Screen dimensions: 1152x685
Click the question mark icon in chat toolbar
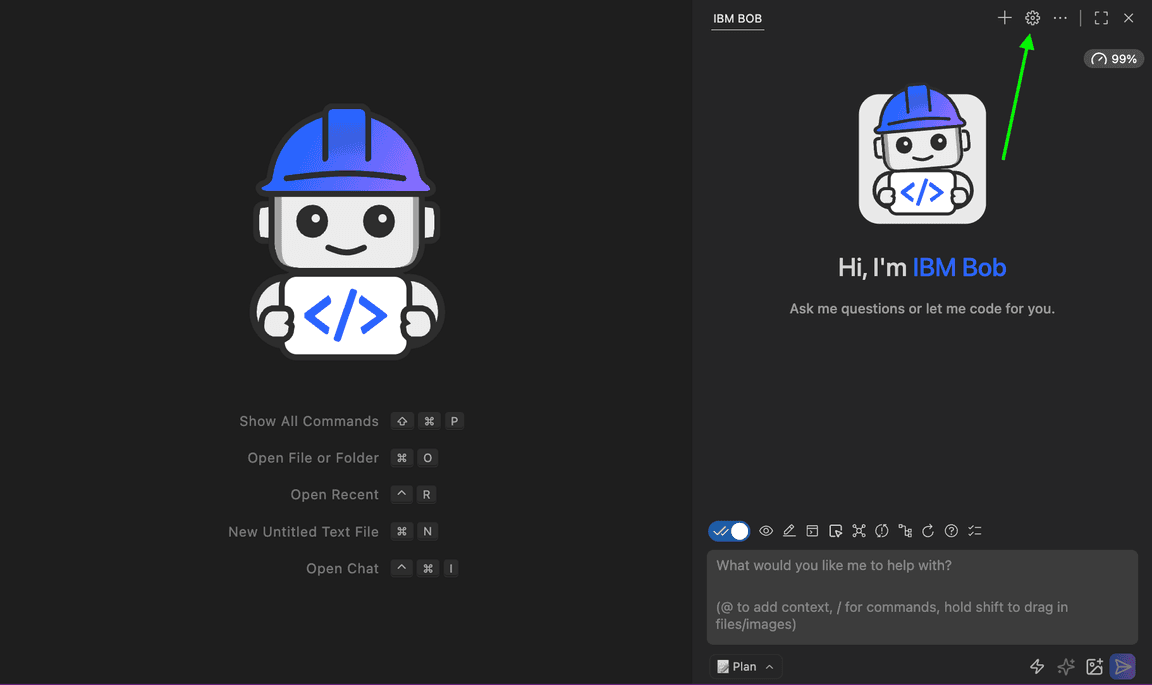[x=951, y=531]
